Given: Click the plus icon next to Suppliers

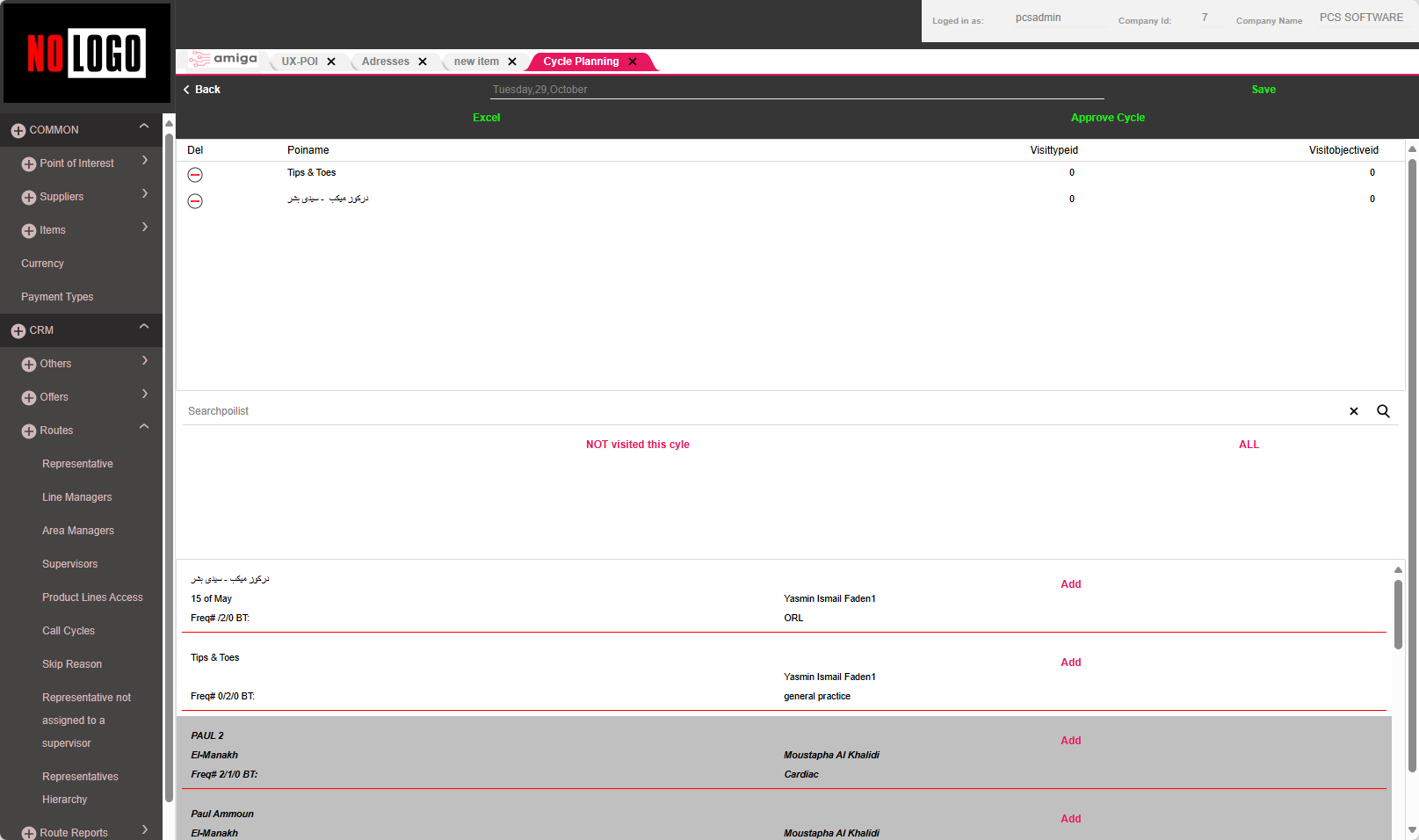Looking at the screenshot, I should (29, 198).
